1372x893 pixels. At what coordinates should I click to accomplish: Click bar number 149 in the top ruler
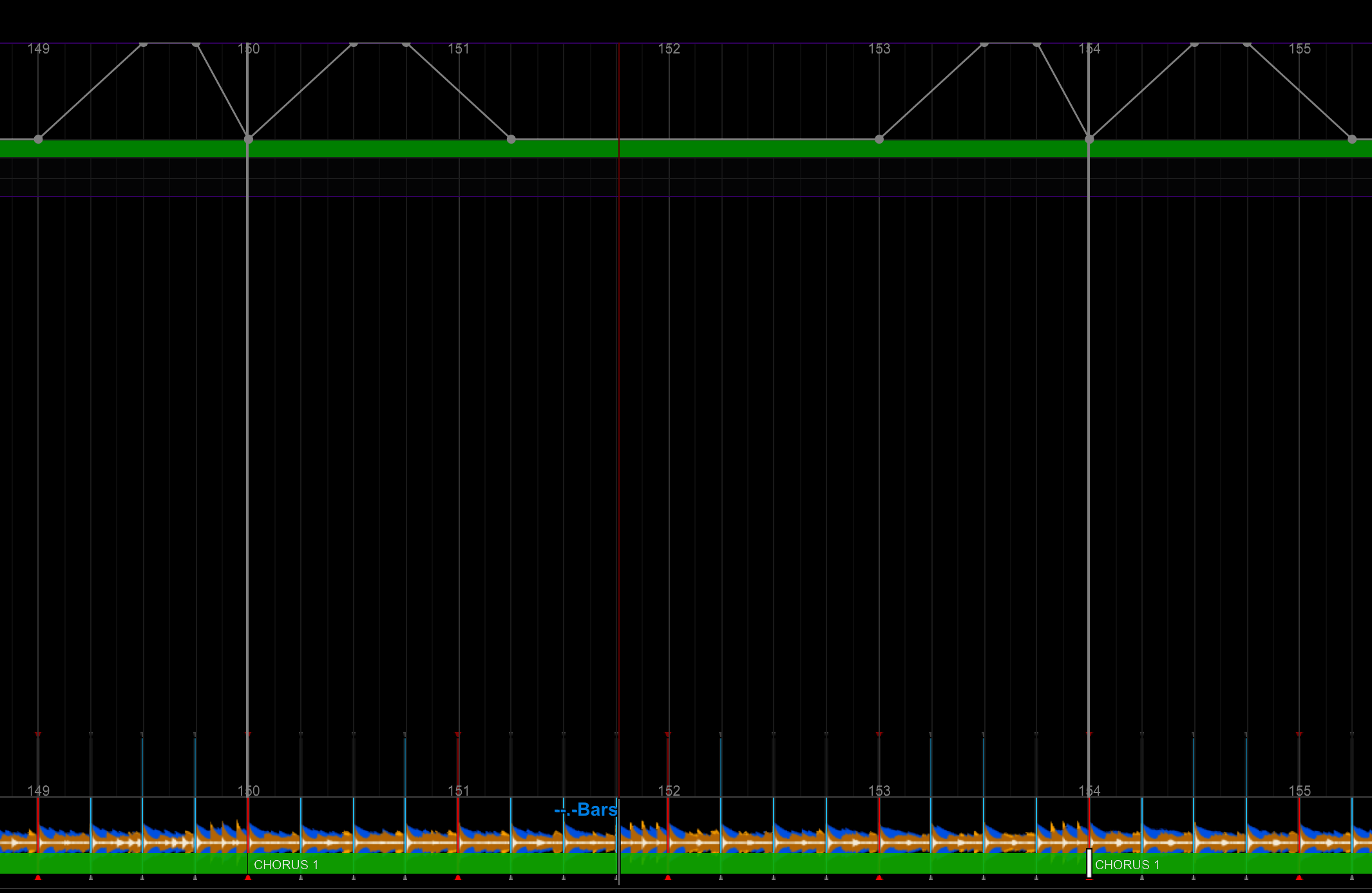click(39, 49)
